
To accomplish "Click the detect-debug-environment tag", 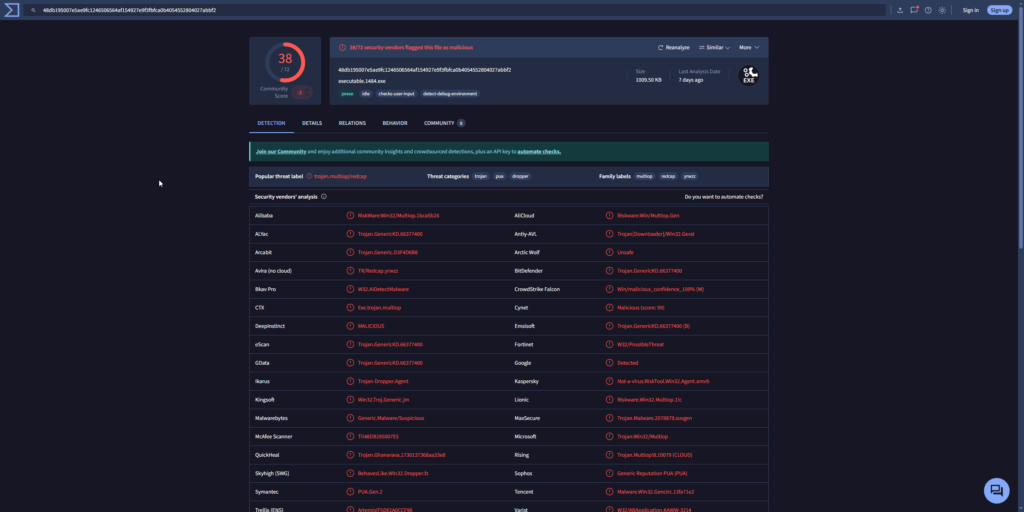I will click(x=450, y=94).
